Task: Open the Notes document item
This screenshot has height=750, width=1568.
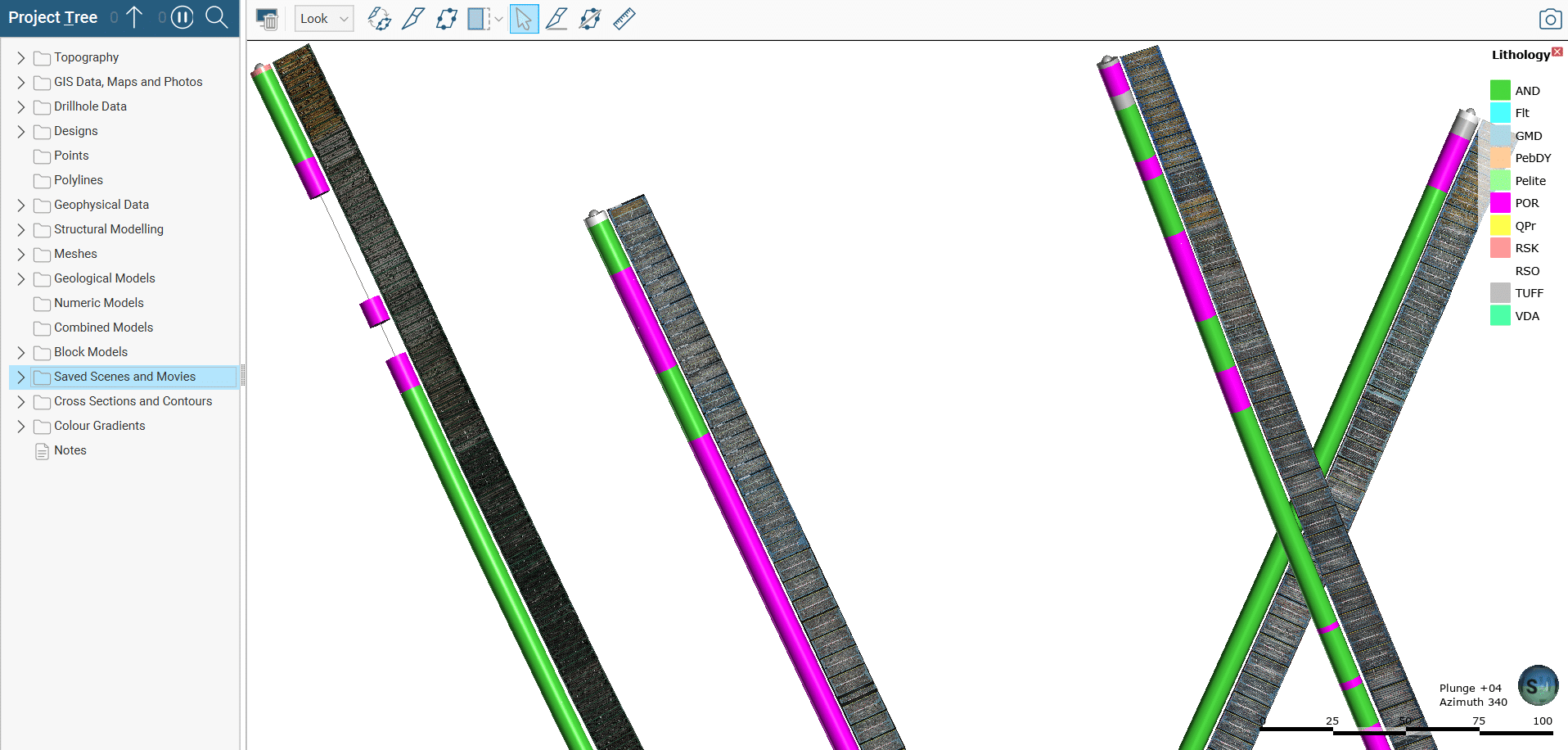Action: point(70,450)
